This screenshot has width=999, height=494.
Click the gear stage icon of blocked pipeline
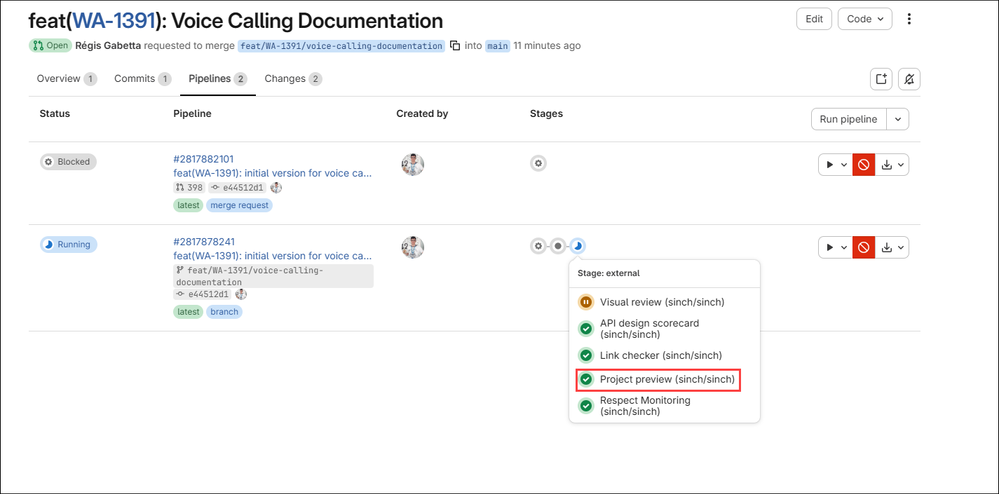(538, 164)
